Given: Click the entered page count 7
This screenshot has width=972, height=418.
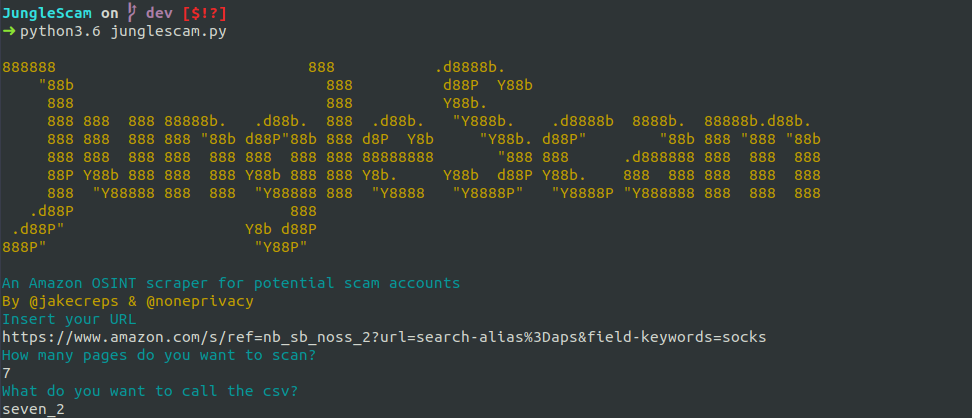Looking at the screenshot, I should point(7,373).
